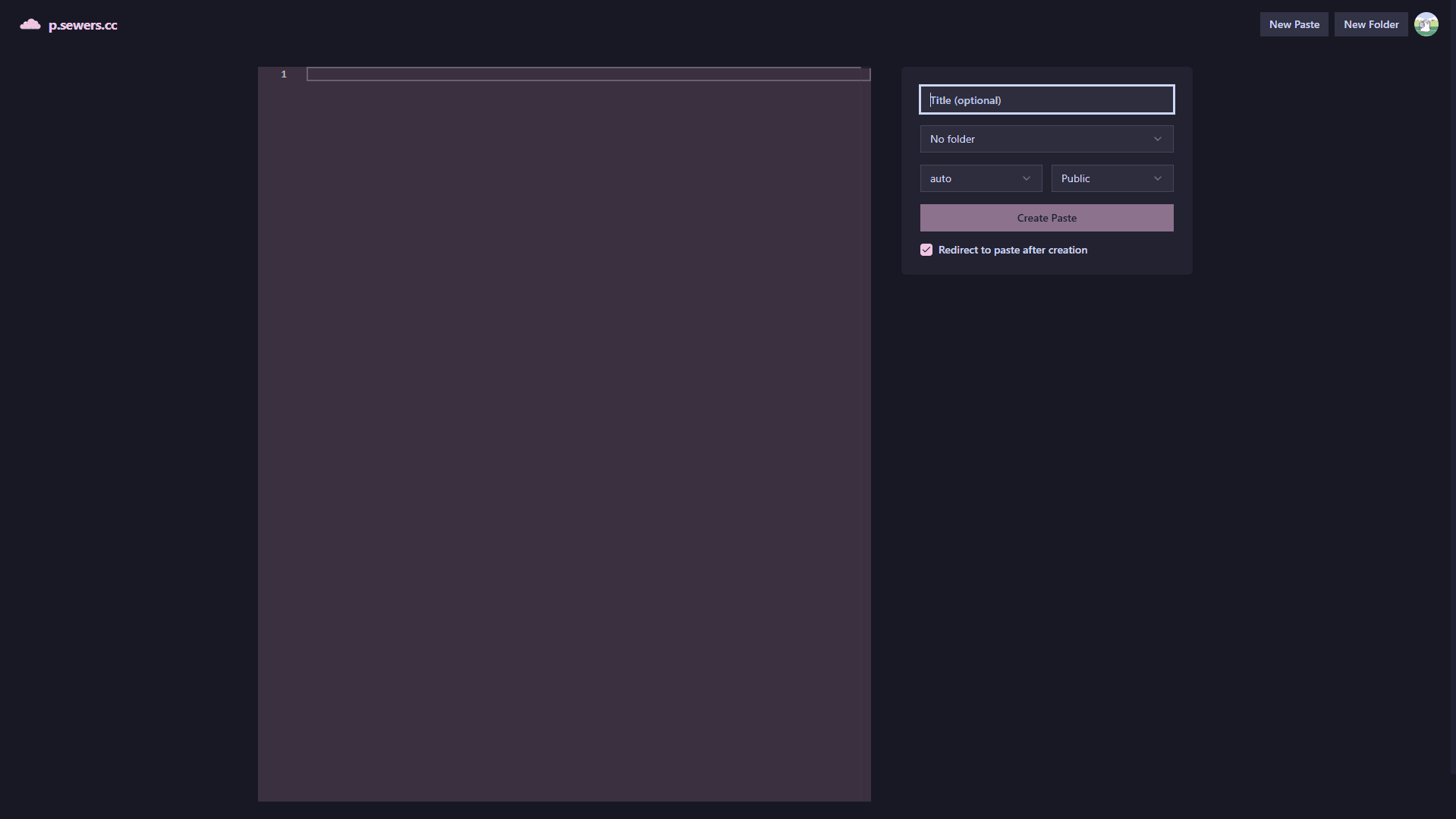Click the chevron arrow on No folder
Screen dimensions: 1456x819
(1157, 139)
